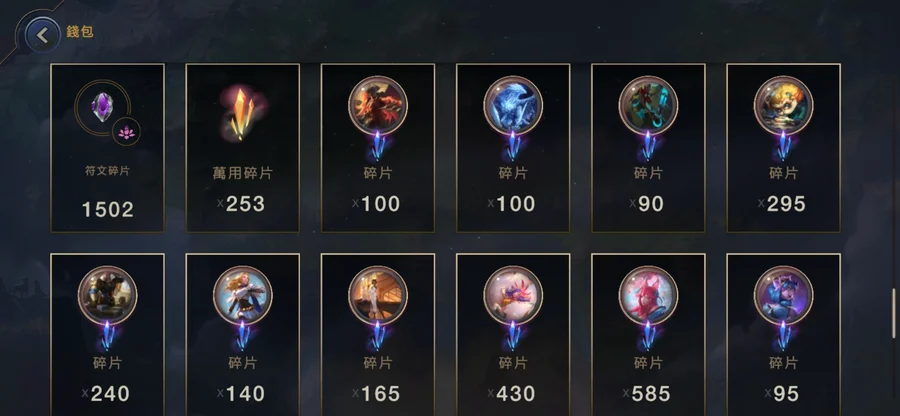This screenshot has height=416, width=900.
Task: Open the 萬用碎片 crystal icon card
Action: click(243, 113)
